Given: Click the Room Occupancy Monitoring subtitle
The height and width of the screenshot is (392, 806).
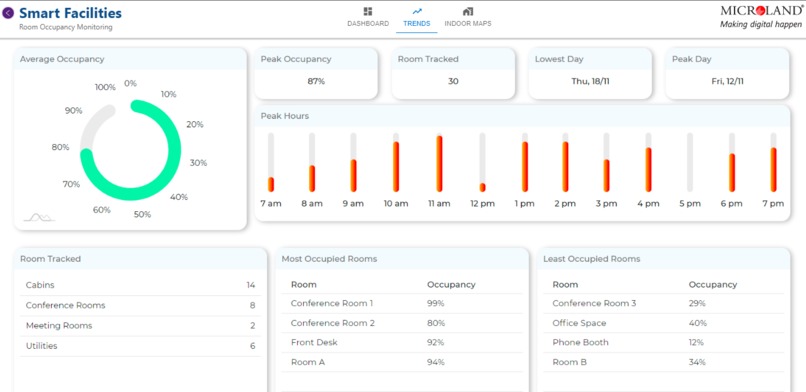Looking at the screenshot, I should click(66, 27).
